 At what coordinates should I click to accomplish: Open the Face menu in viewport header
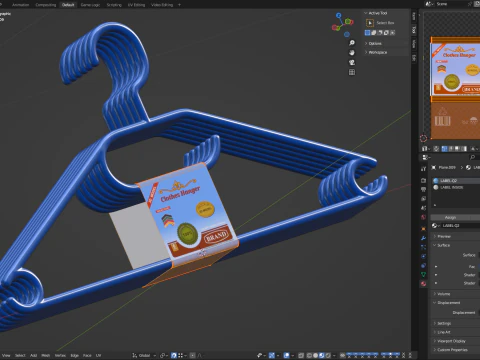click(x=87, y=355)
